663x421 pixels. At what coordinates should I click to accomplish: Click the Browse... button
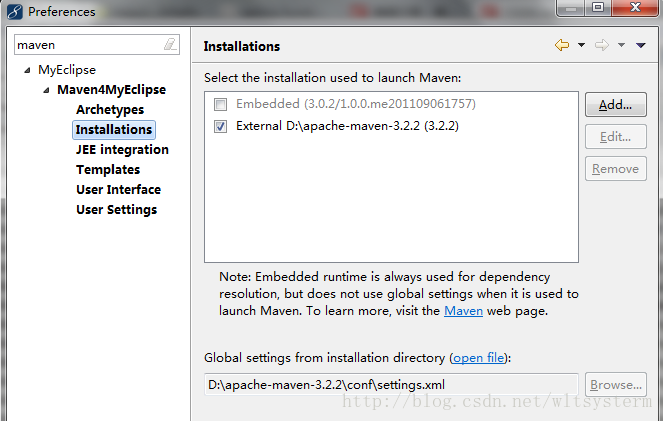click(x=616, y=385)
